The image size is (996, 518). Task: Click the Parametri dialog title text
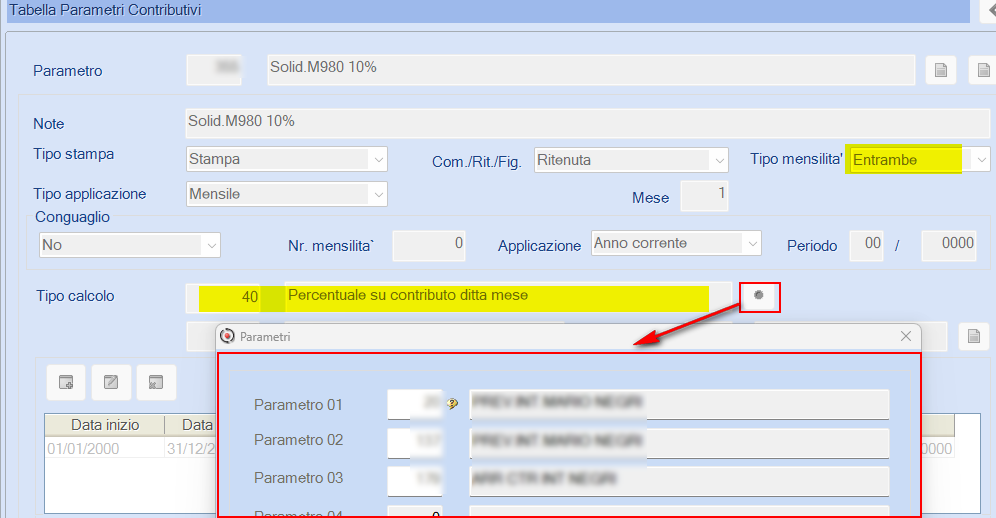265,336
